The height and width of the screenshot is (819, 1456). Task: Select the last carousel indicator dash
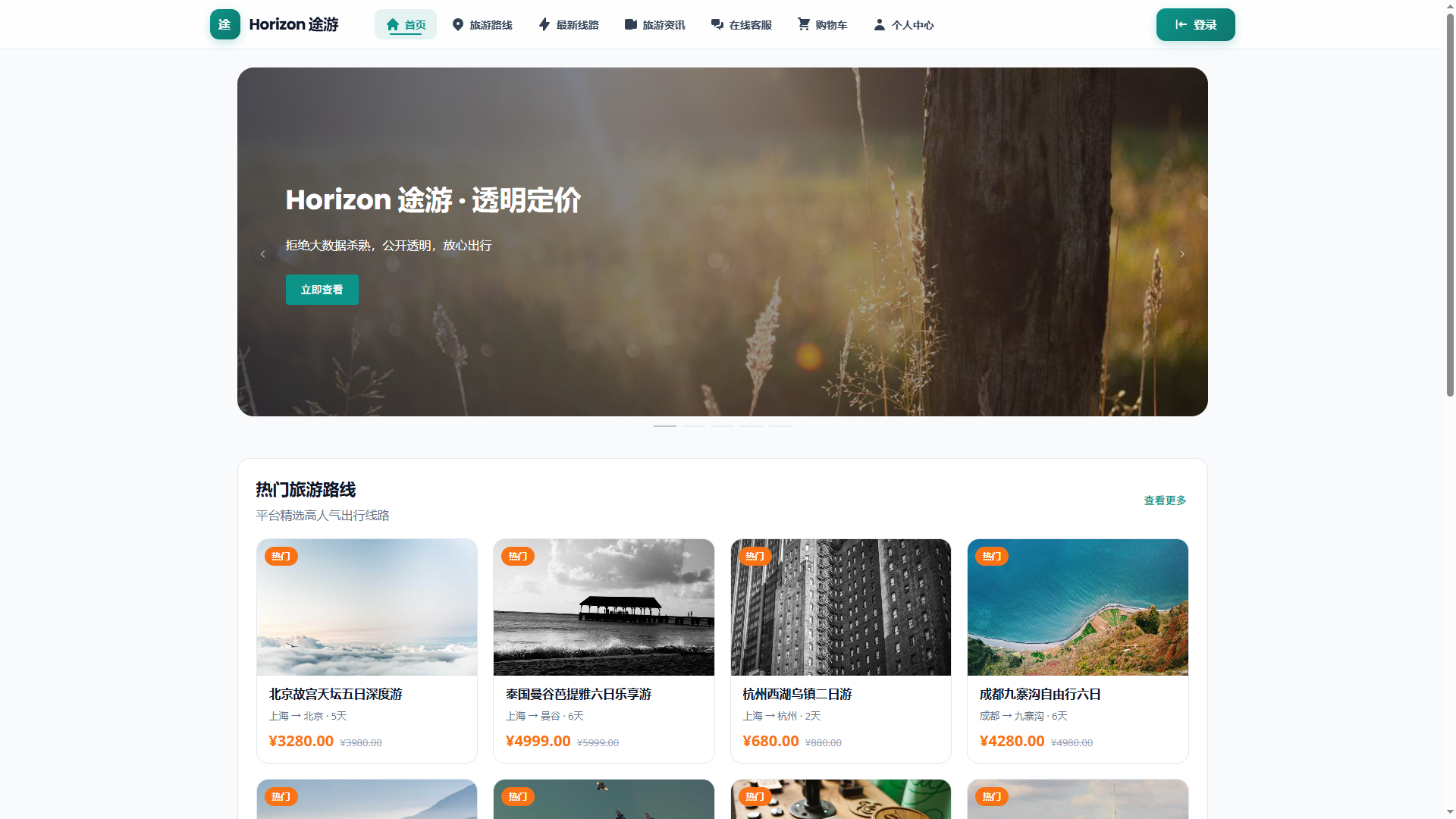tap(780, 426)
